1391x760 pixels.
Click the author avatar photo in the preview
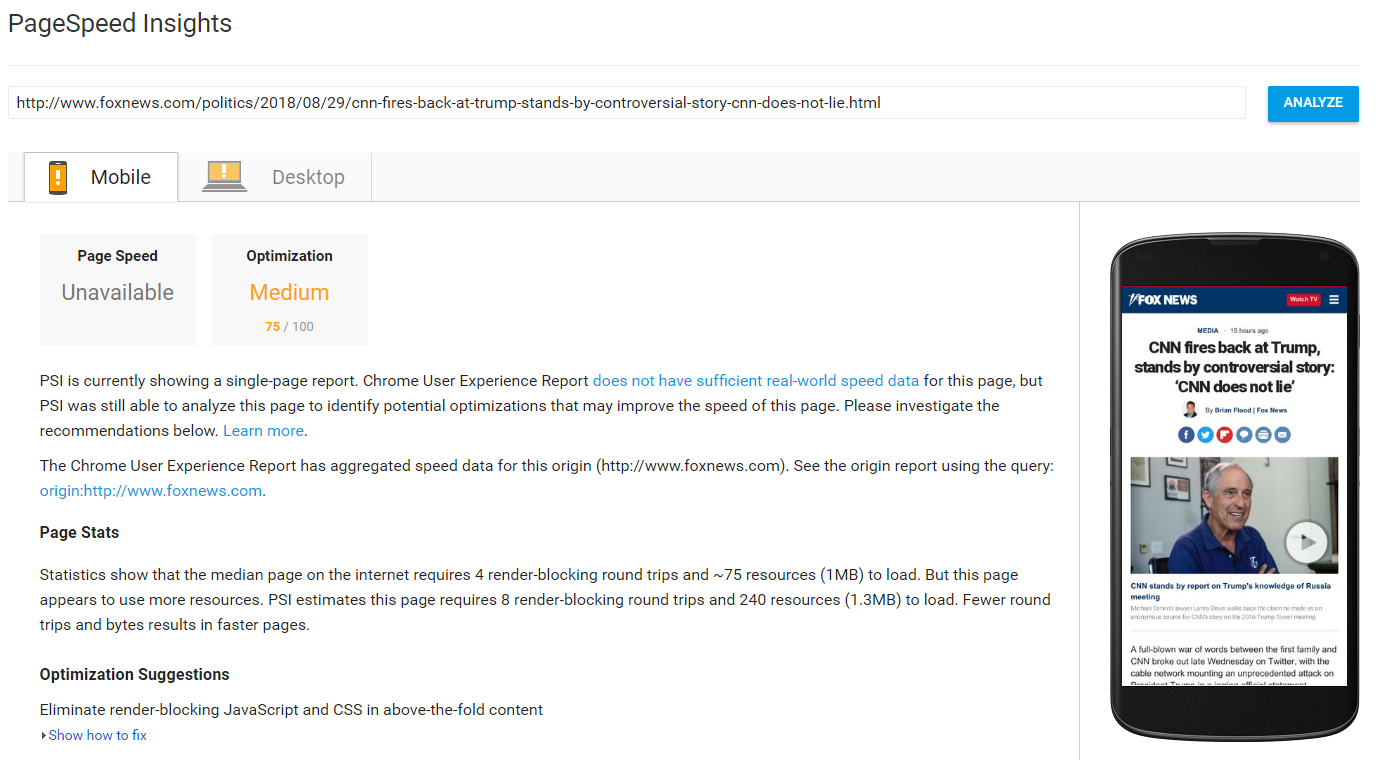click(x=1190, y=409)
